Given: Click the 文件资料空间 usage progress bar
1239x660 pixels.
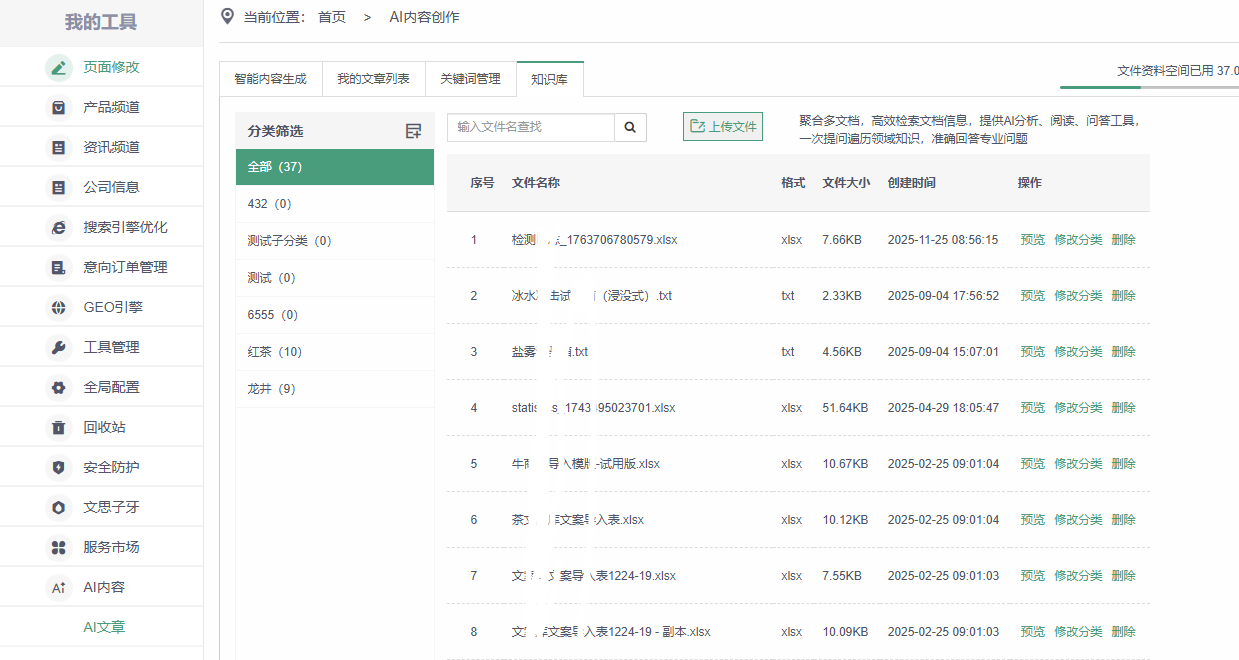Looking at the screenshot, I should coord(1149,88).
